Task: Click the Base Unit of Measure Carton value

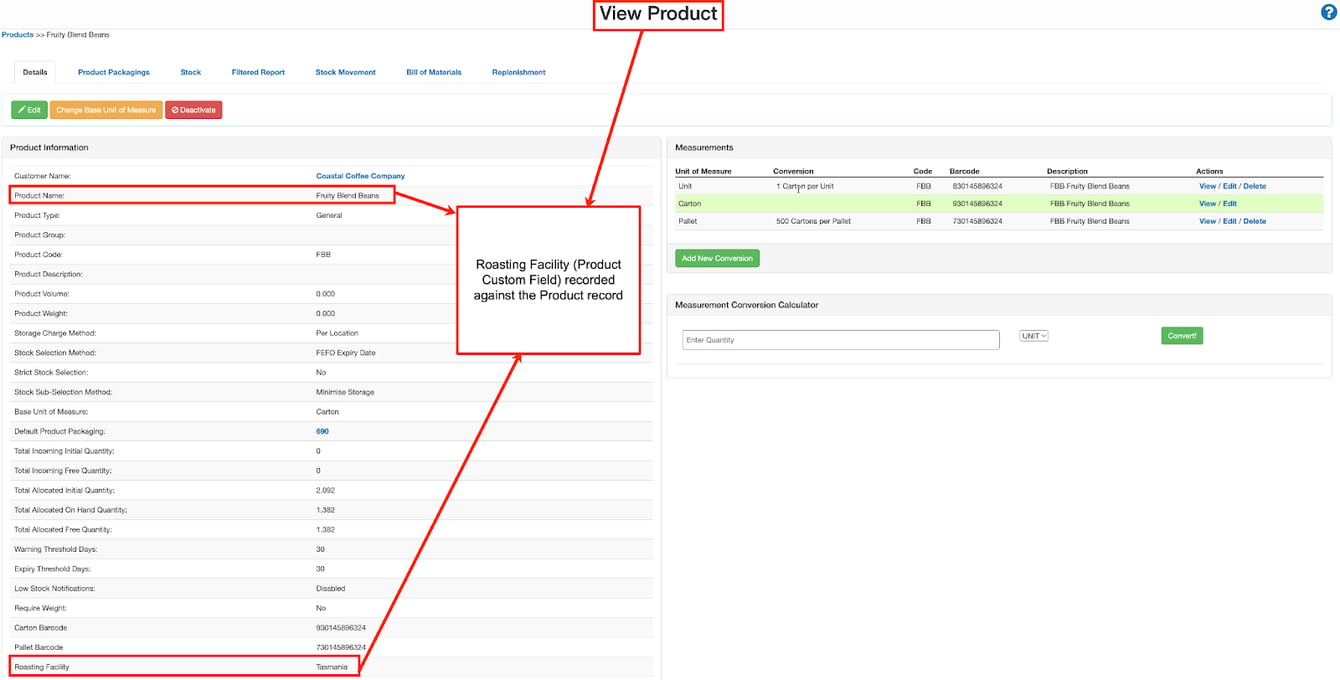Action: coord(328,412)
